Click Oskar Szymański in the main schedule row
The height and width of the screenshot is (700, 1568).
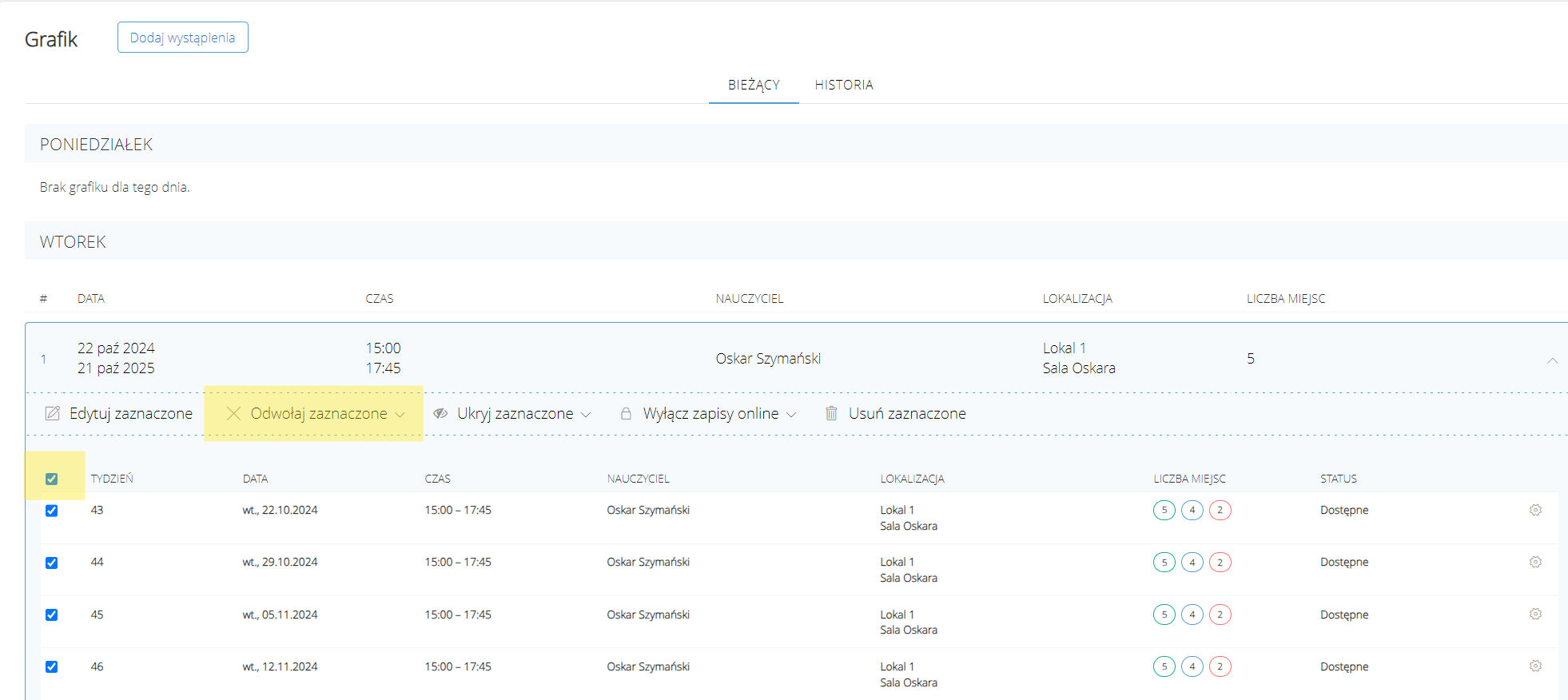point(768,358)
